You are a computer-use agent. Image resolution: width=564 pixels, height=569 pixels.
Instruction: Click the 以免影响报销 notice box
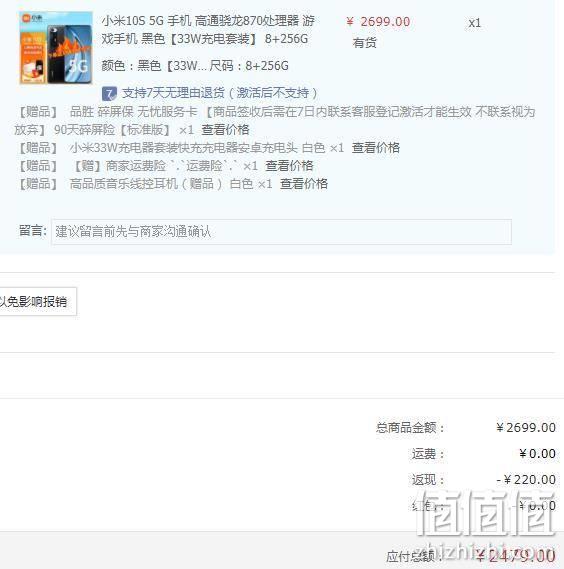[x=37, y=301]
